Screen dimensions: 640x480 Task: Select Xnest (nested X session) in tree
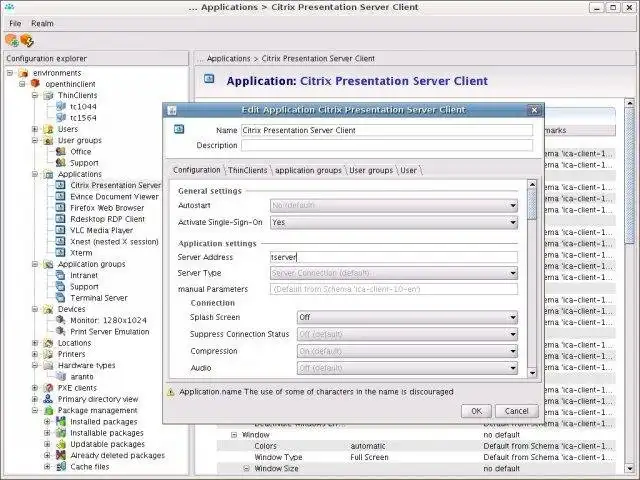[x=114, y=242]
